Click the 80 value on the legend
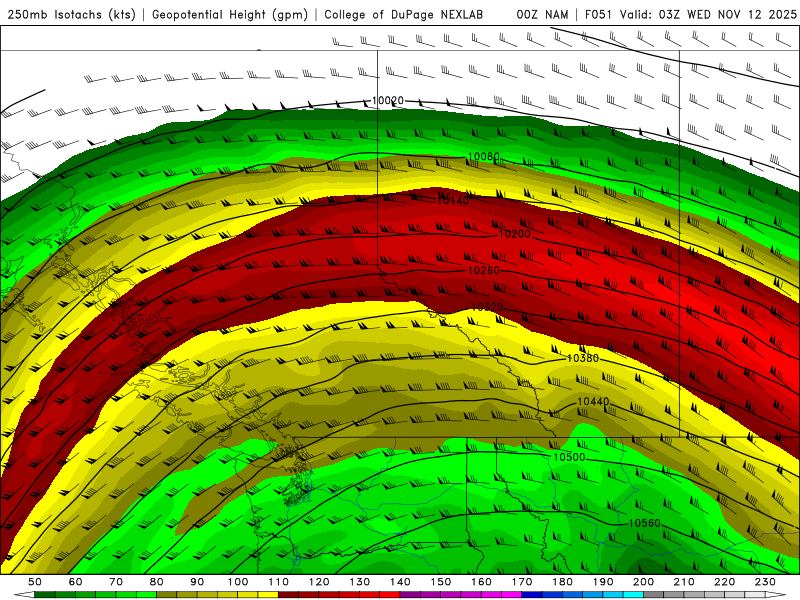This screenshot has height=600, width=800. 157,582
